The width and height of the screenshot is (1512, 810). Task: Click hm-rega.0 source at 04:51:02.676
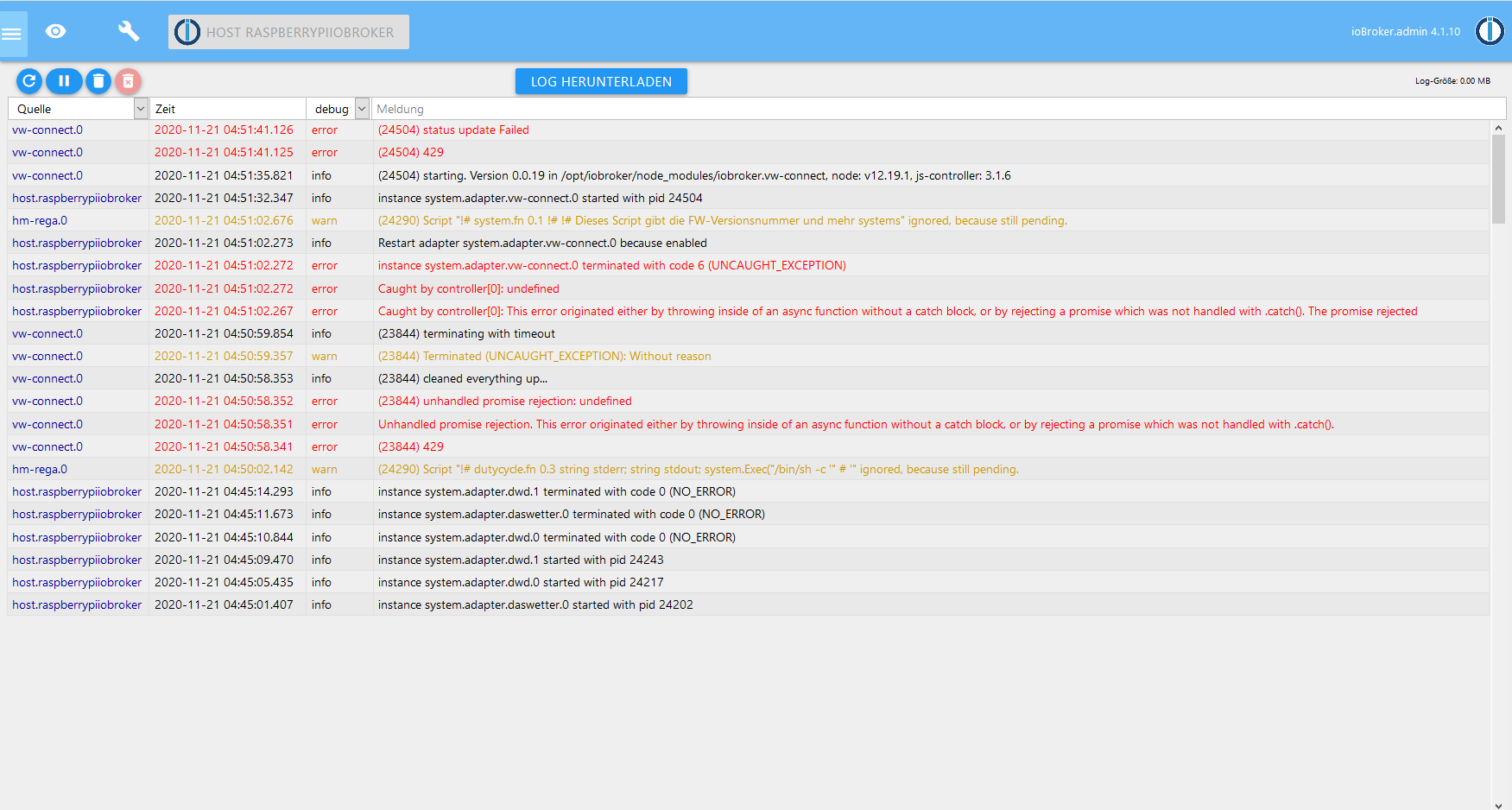point(40,220)
